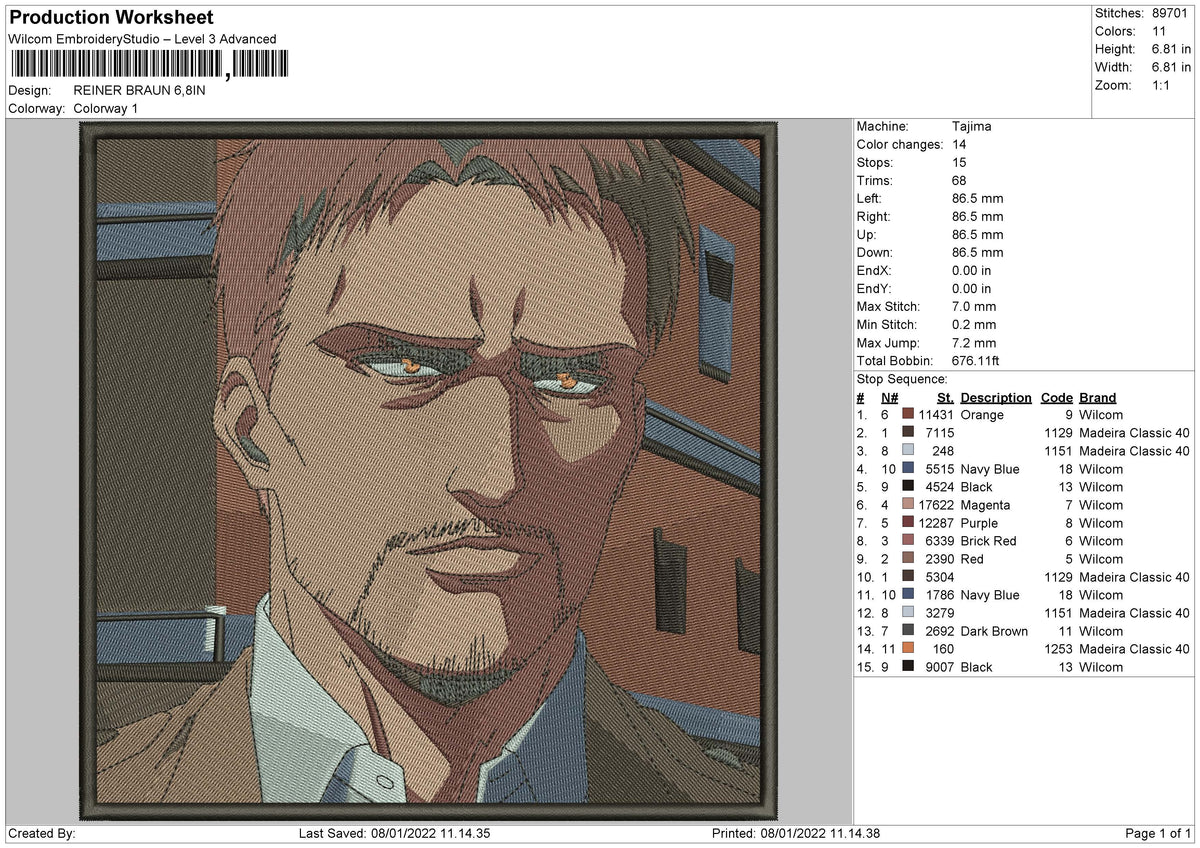Click the Brand column header

(1098, 397)
